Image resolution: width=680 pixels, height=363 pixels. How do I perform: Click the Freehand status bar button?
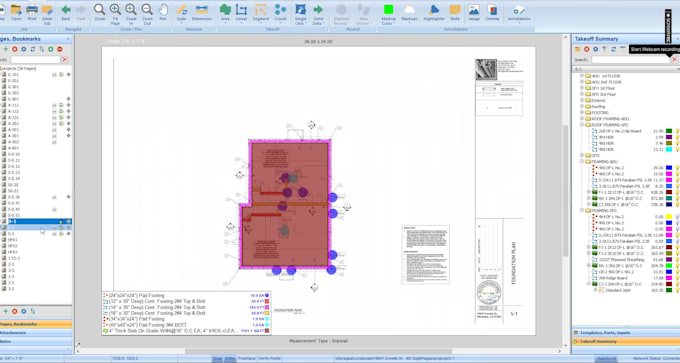point(246,359)
